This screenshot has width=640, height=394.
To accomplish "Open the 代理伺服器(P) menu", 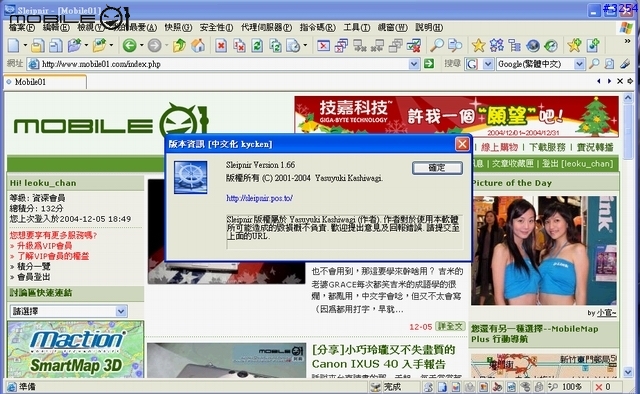I will tap(266, 27).
